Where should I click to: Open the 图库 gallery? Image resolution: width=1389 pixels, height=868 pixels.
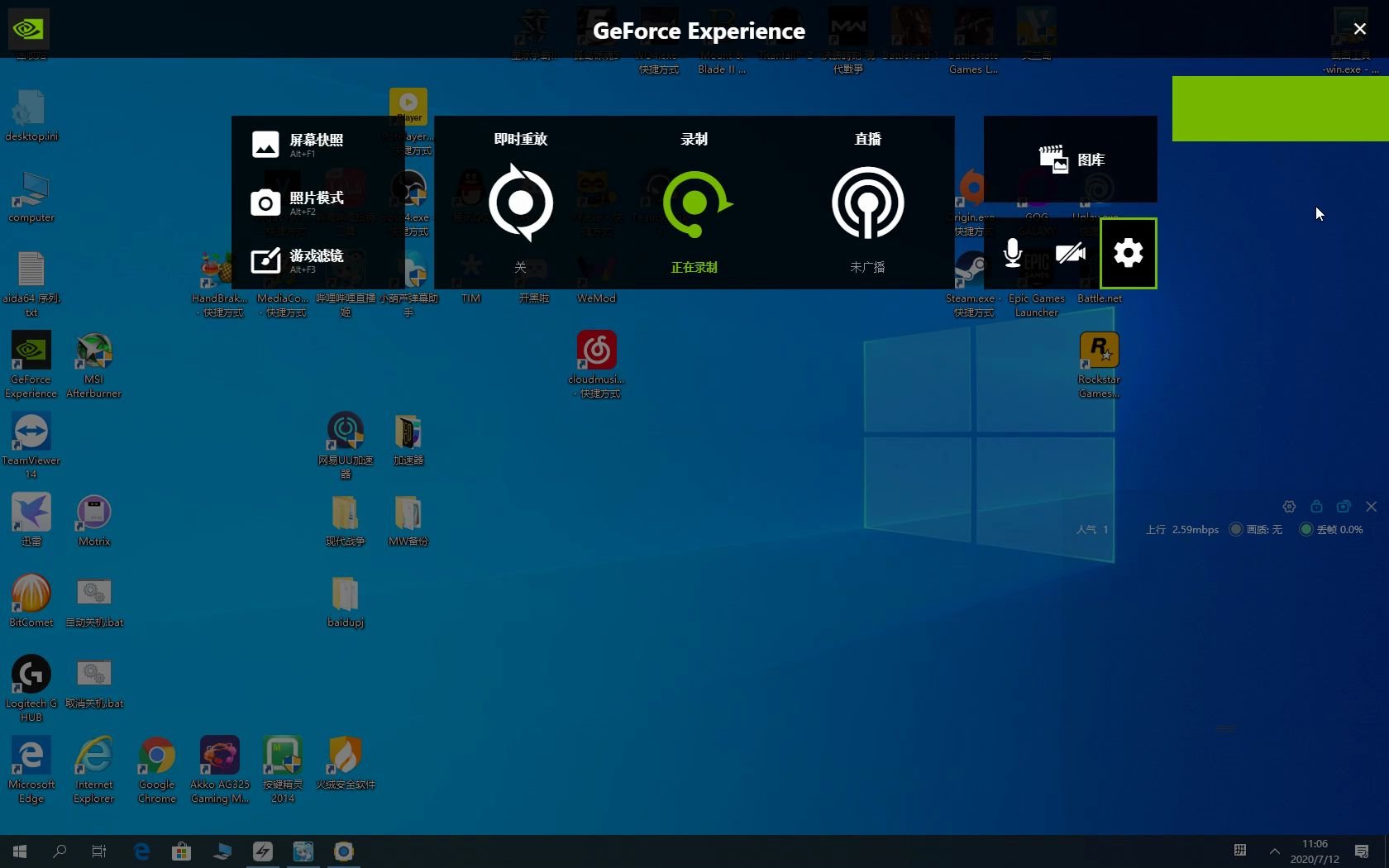tap(1071, 160)
